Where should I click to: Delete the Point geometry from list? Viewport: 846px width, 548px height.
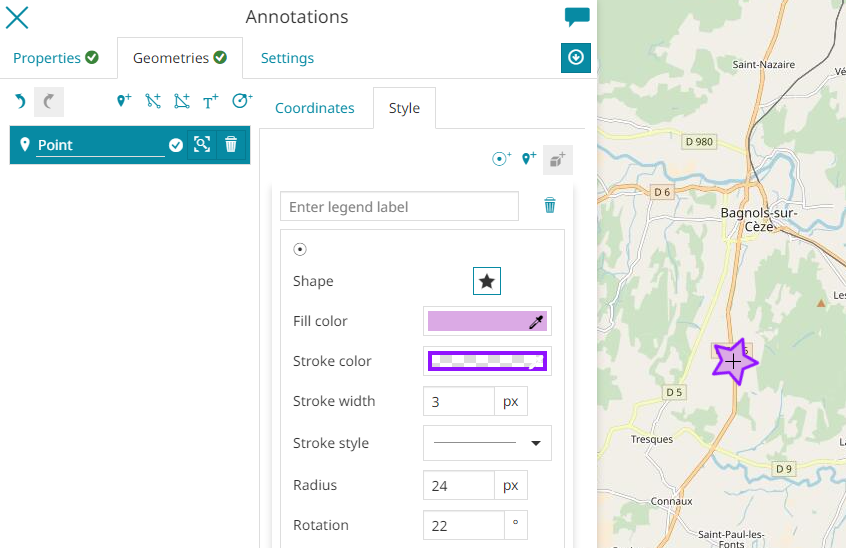click(x=231, y=145)
